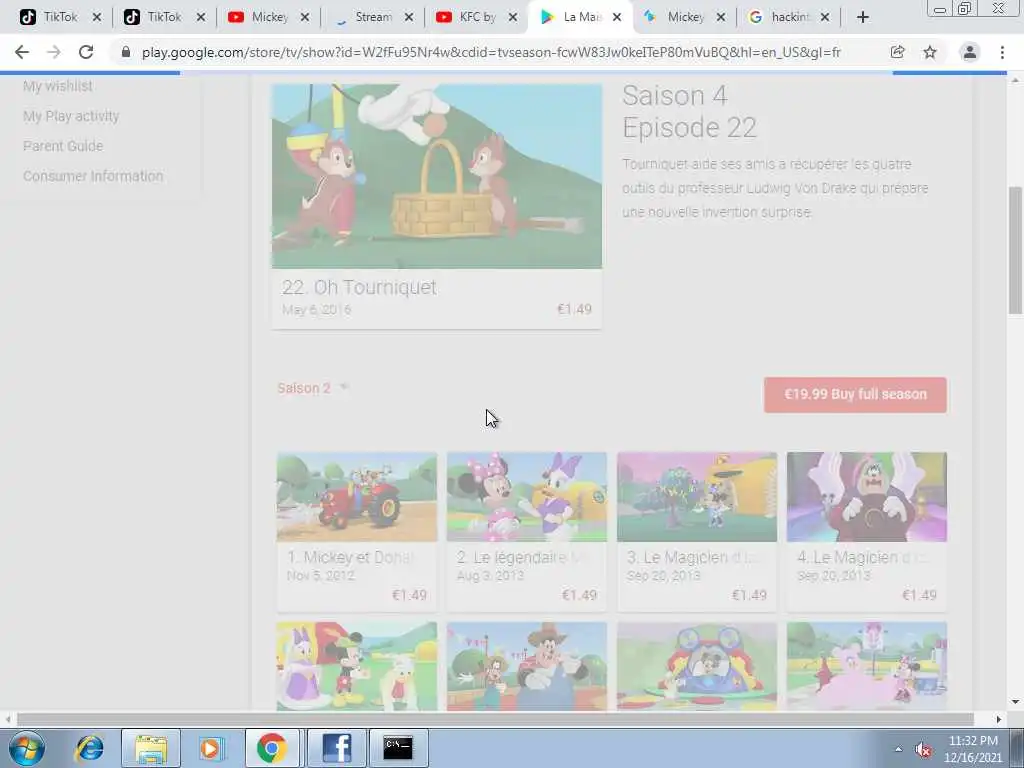Reload the Google Play page
Viewport: 1024px width, 768px height.
[86, 52]
